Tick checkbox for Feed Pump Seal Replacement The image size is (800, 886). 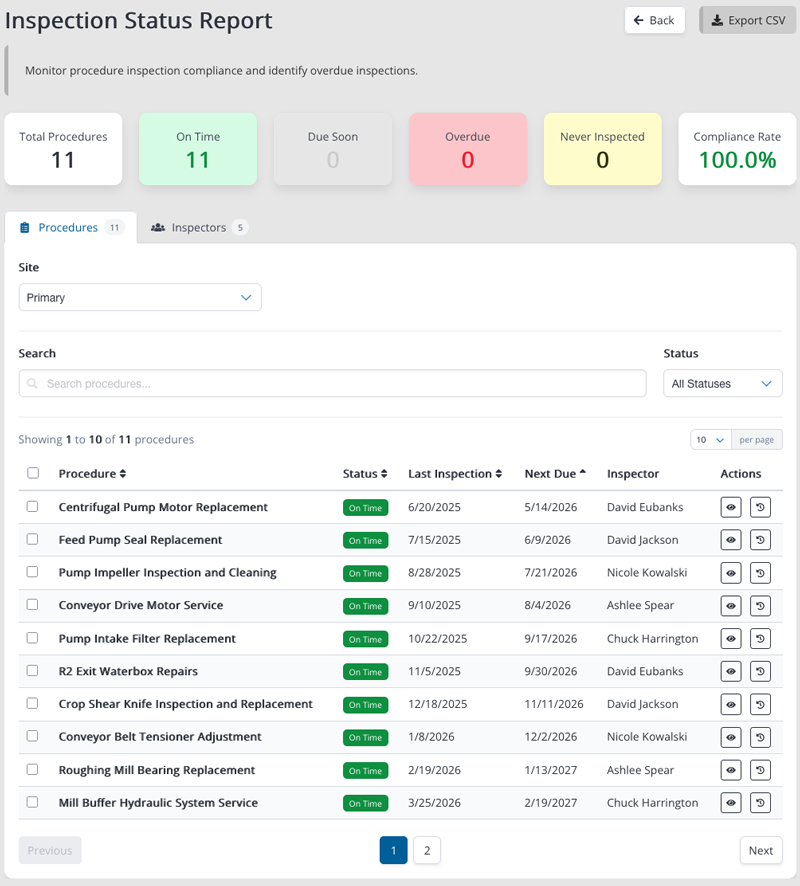tap(32, 539)
